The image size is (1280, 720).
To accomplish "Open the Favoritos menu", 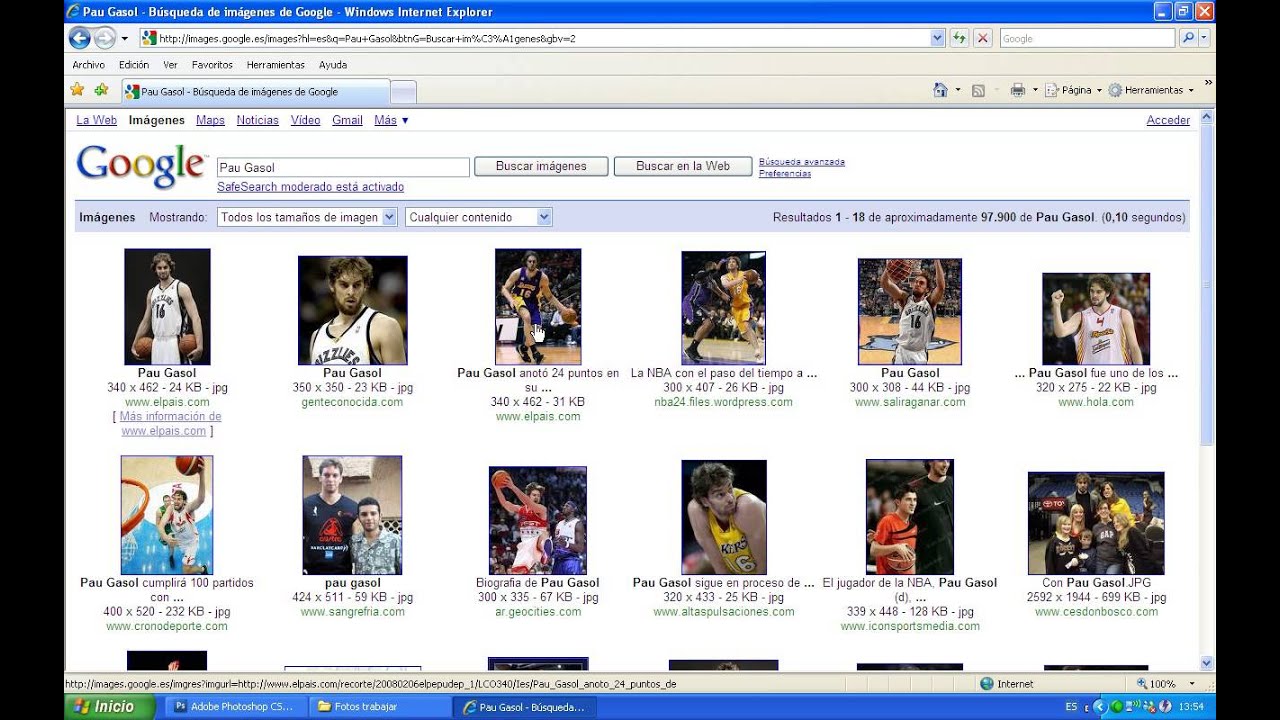I will (x=212, y=65).
